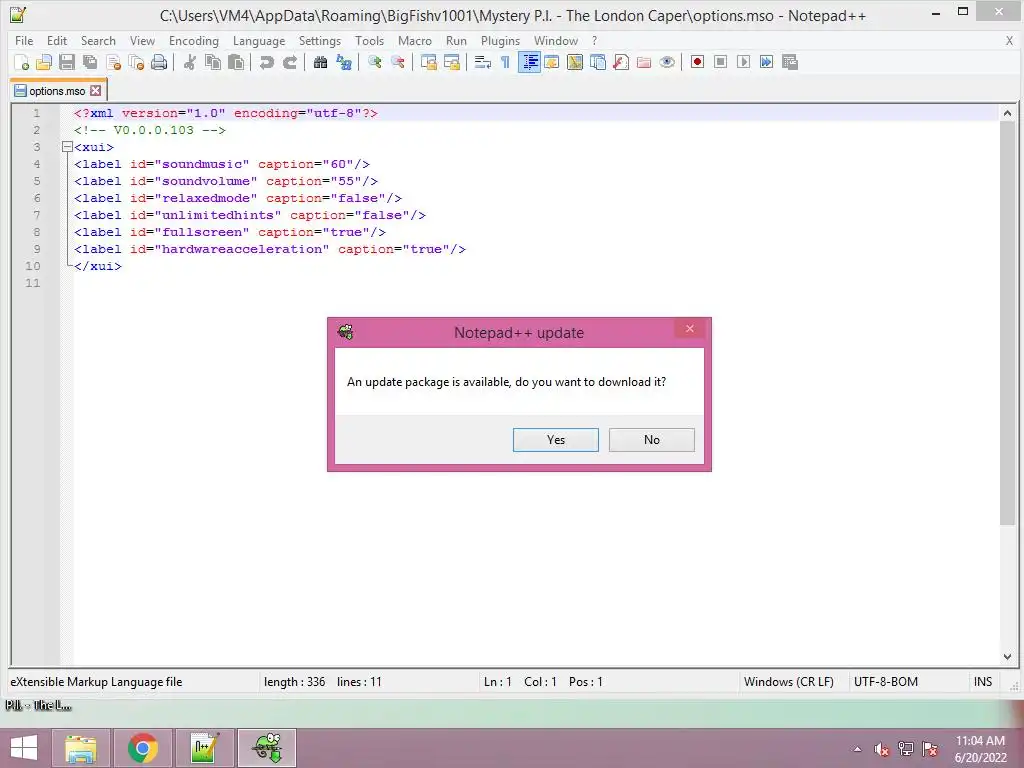Viewport: 1024px width, 768px height.
Task: Toggle synchronized vertical scrolling icon
Action: click(x=429, y=63)
